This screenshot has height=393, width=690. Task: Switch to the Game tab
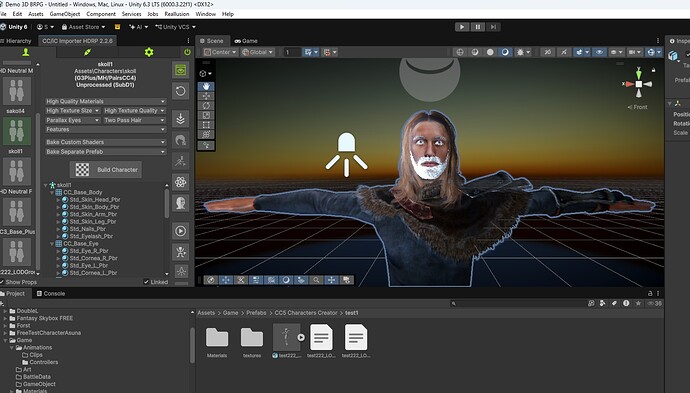(246, 41)
